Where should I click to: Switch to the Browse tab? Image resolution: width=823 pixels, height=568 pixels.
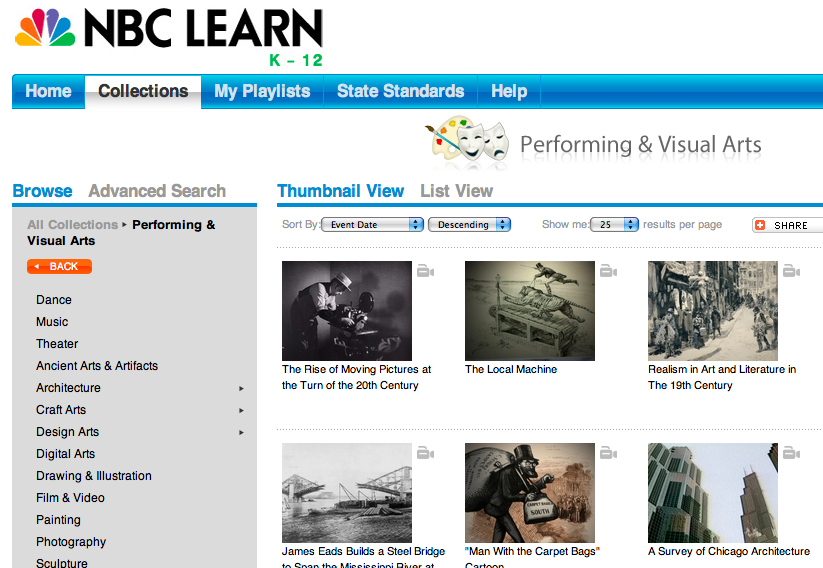click(43, 191)
